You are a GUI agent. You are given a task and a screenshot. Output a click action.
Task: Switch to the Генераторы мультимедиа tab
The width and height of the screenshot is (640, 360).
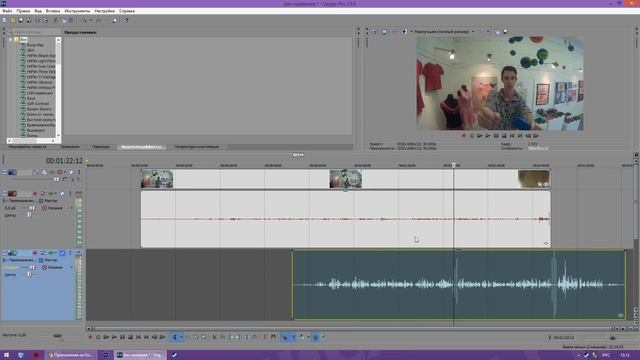tap(197, 147)
